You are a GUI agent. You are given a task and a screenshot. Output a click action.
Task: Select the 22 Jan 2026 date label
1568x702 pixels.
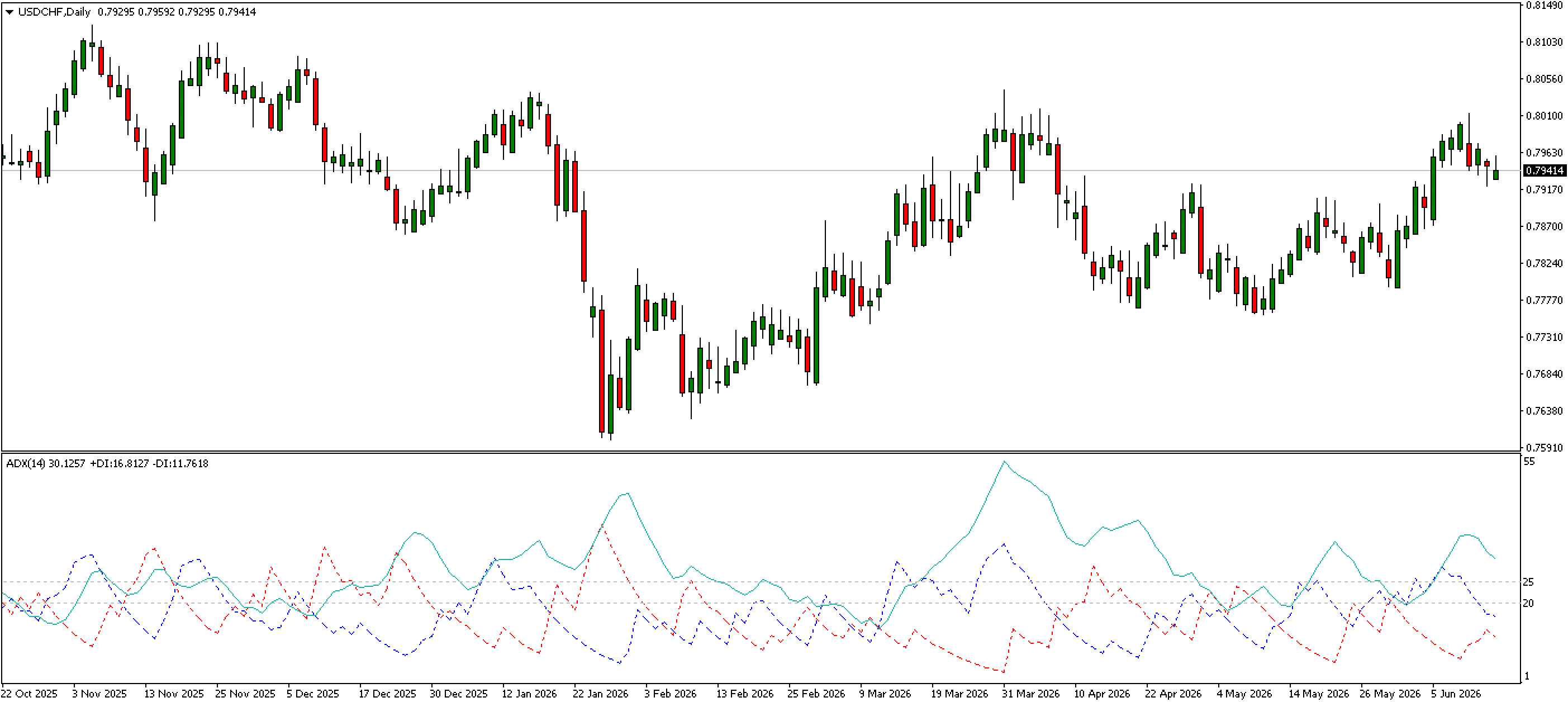click(x=601, y=694)
